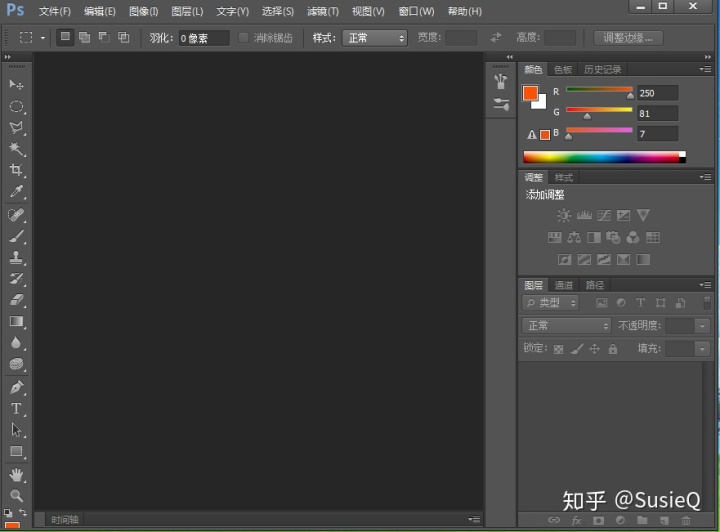Screen dimensions: 720x532
Task: Toggle the anti-alias checkbox
Action: [243, 37]
